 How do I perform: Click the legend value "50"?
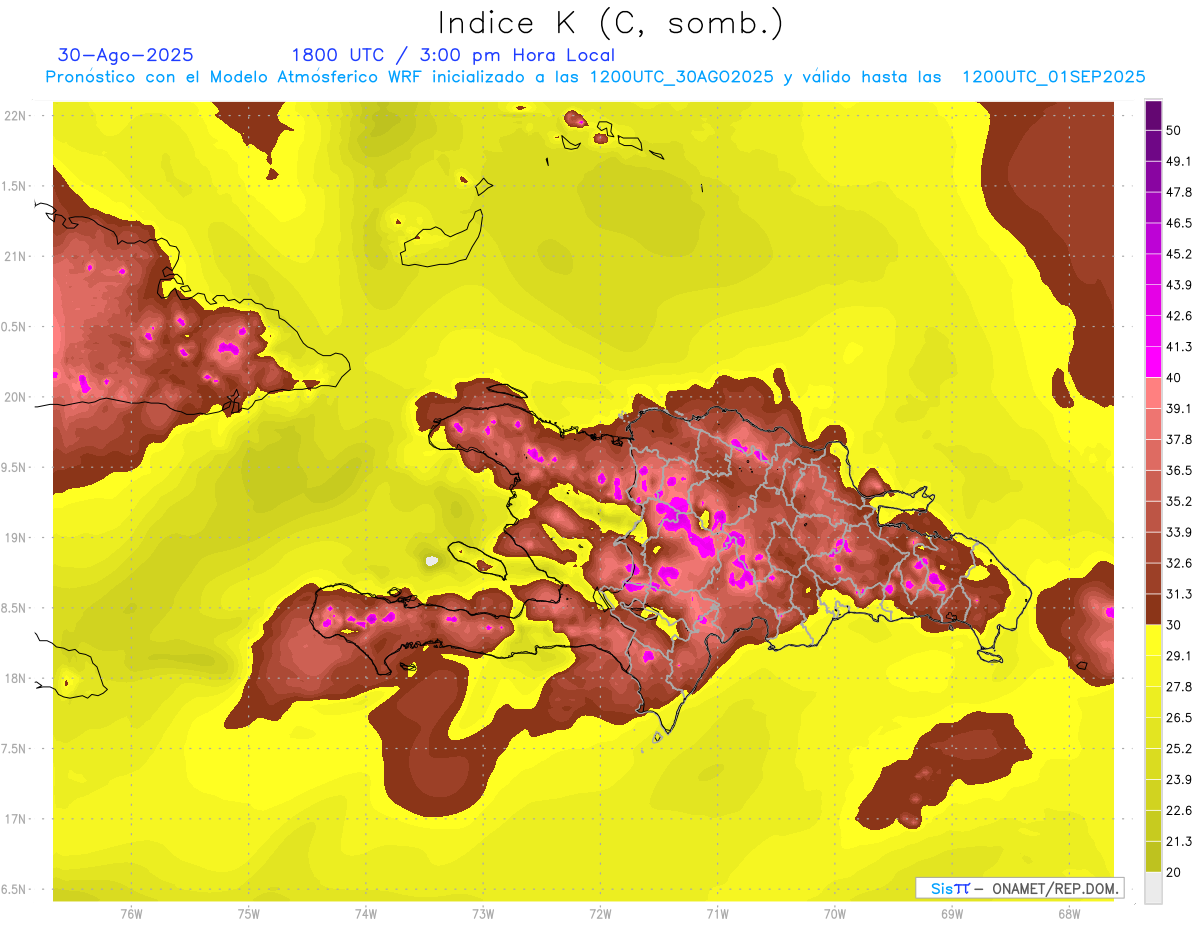coord(1175,130)
